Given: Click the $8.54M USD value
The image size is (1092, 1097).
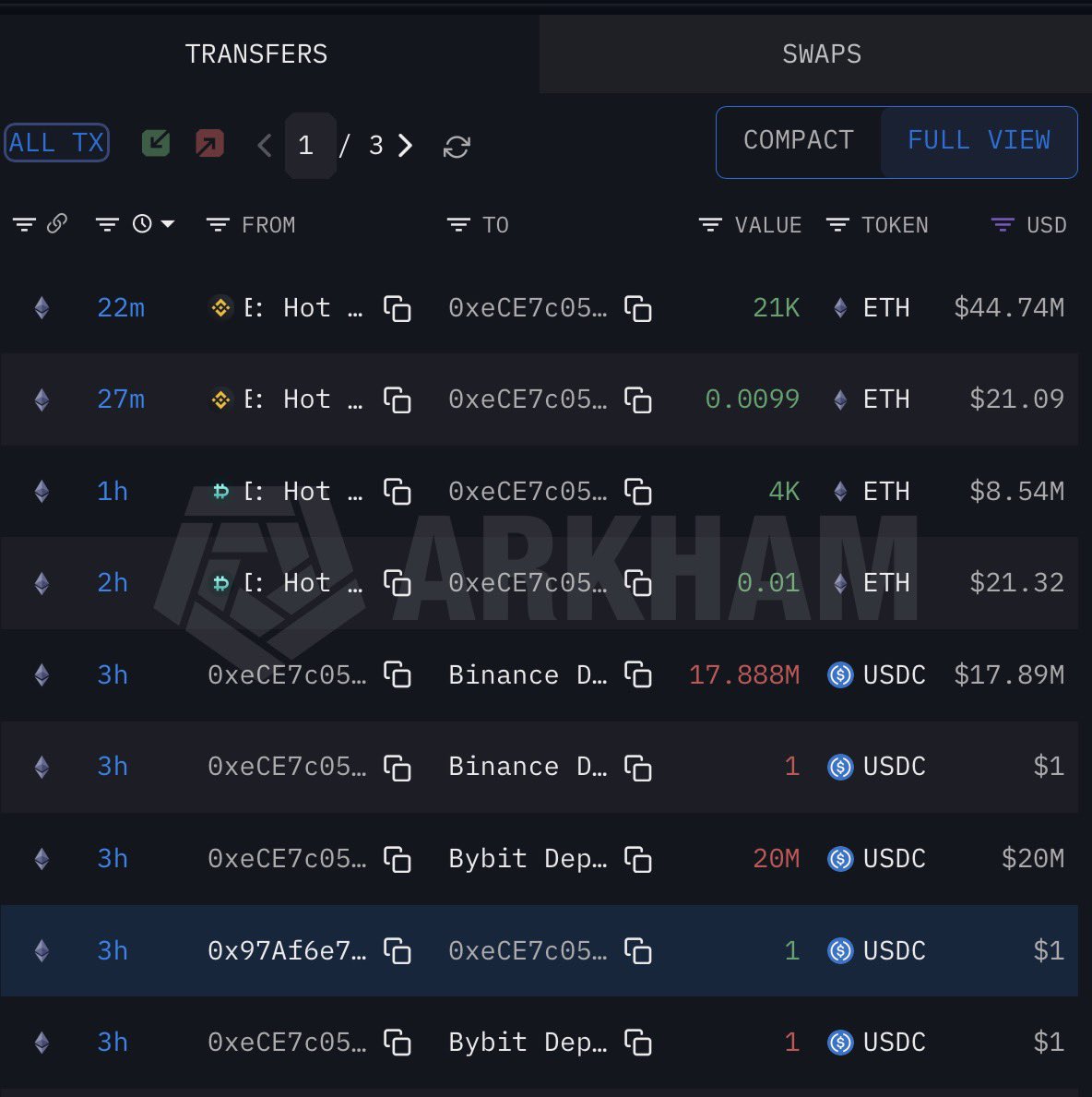Looking at the screenshot, I should 1016,491.
